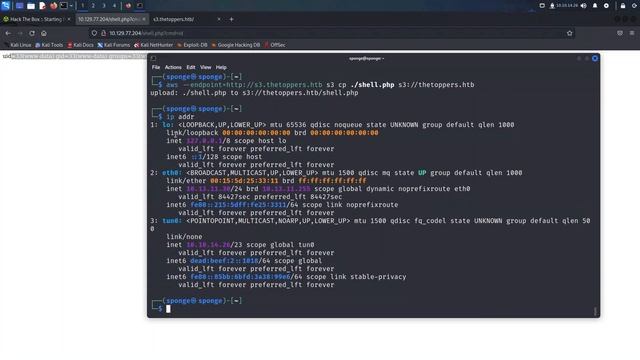The image size is (640, 360).
Task: Open the power manager tray icon
Action: pyautogui.click(x=606, y=6)
